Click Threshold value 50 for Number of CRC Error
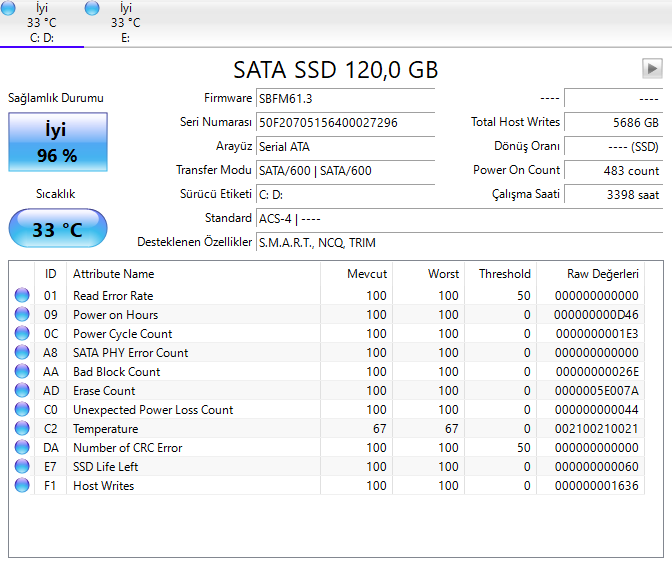The width and height of the screenshot is (672, 566). pyautogui.click(x=524, y=448)
